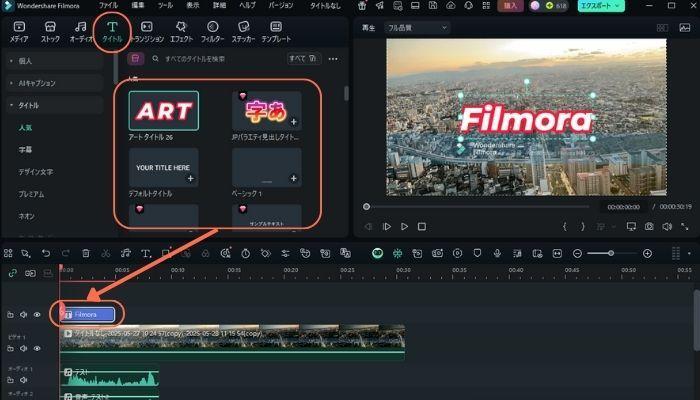Hide the Filmora title track with eye icon

pos(37,314)
